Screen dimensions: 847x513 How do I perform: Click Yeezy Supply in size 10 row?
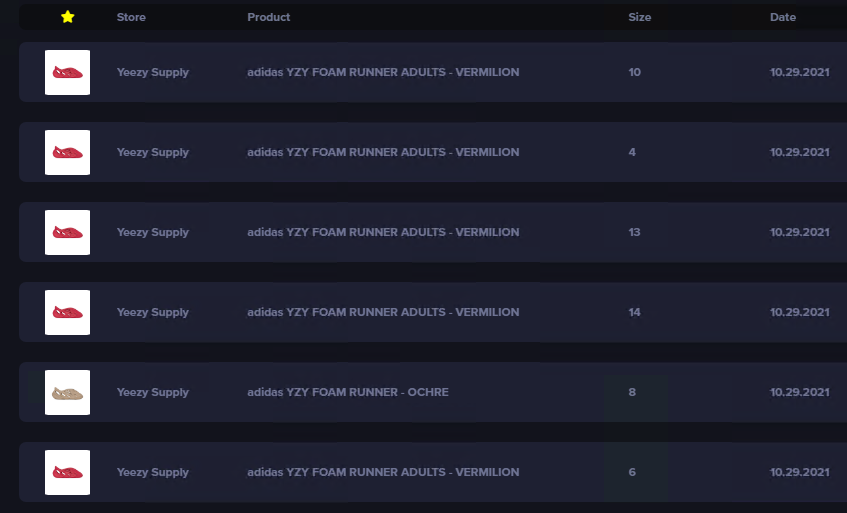(x=153, y=72)
